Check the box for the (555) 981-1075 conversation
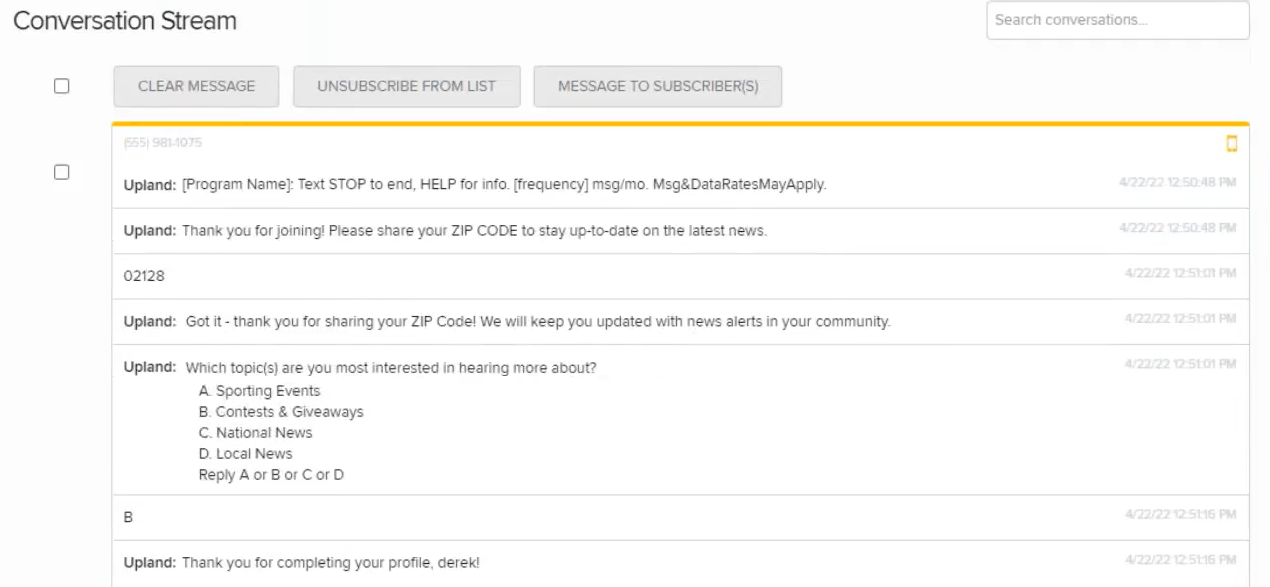The width and height of the screenshot is (1270, 587). point(62,172)
